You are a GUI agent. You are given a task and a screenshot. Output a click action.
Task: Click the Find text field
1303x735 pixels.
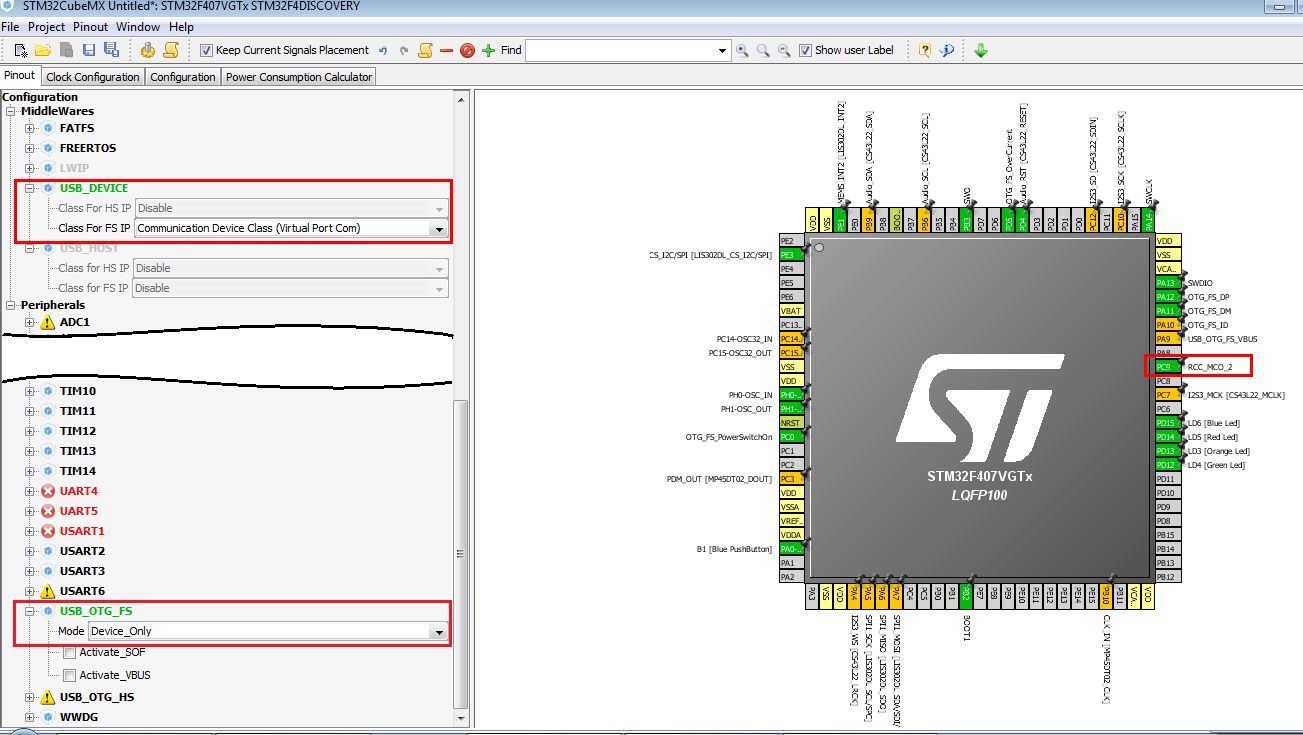pyautogui.click(x=621, y=50)
